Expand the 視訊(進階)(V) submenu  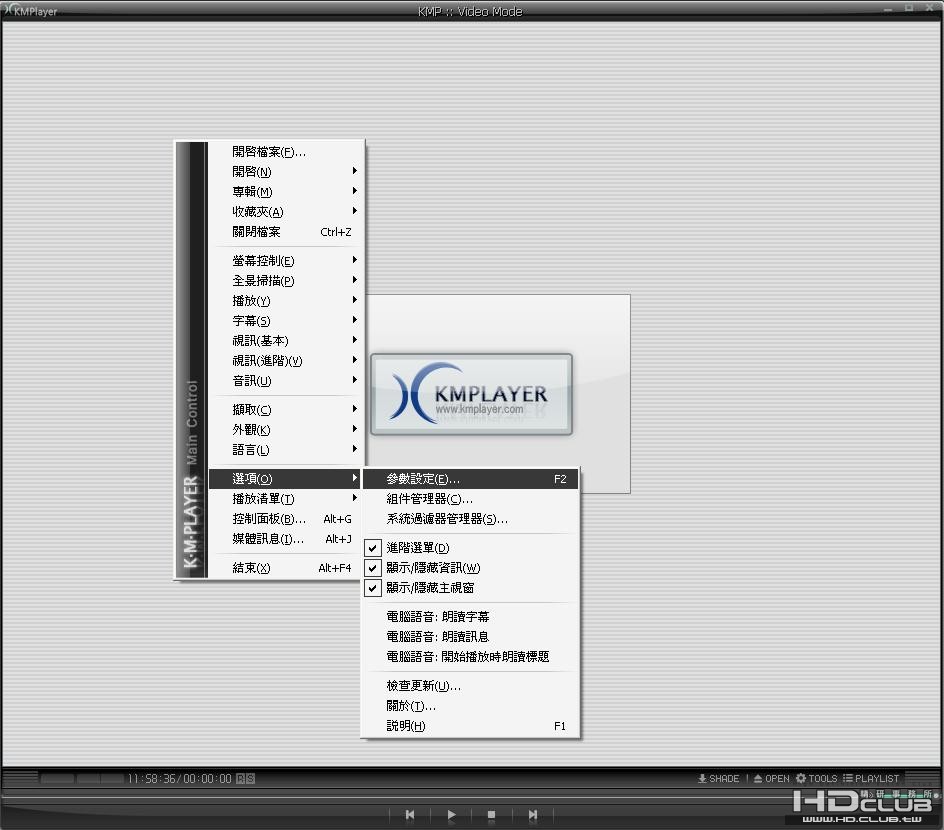[x=286, y=361]
